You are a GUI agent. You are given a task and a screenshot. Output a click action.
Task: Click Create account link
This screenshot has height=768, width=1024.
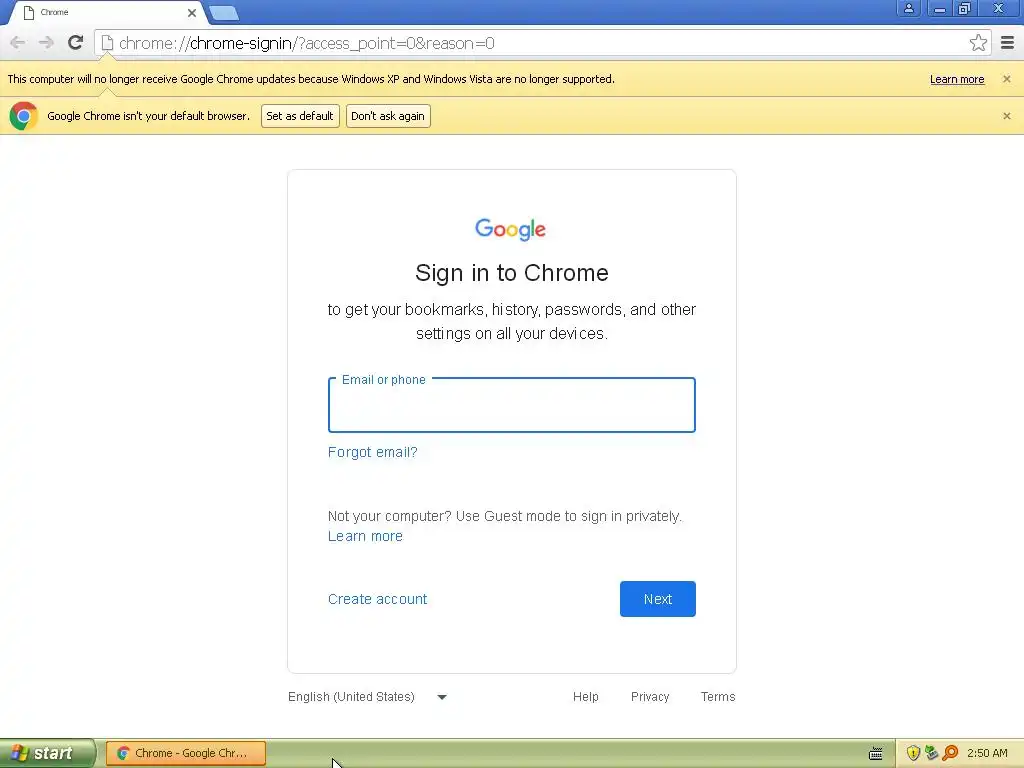click(377, 599)
